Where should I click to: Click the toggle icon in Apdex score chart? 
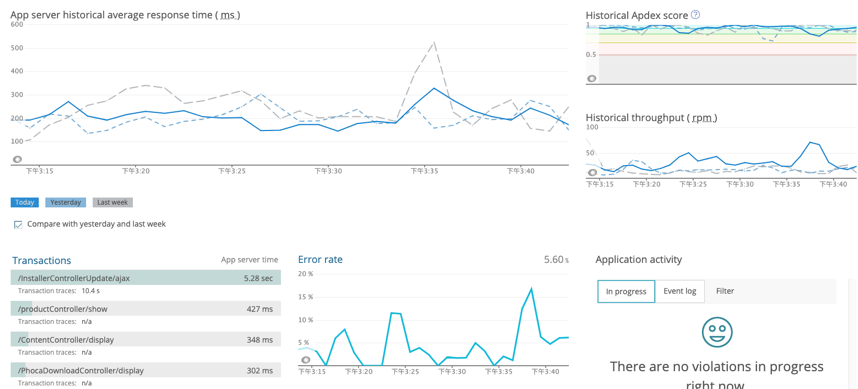592,79
